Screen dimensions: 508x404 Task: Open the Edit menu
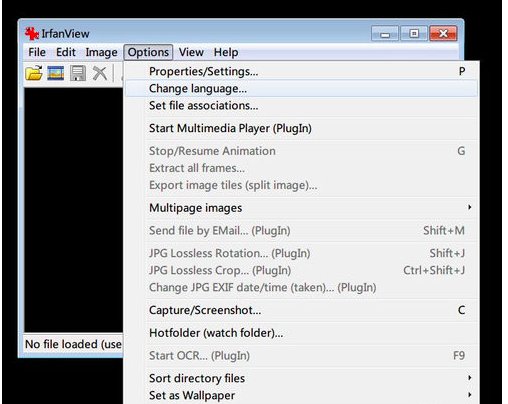[66, 52]
